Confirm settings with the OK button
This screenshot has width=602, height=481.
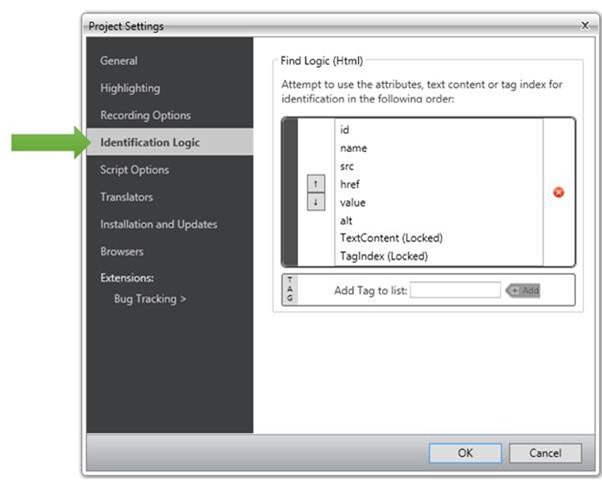(465, 453)
